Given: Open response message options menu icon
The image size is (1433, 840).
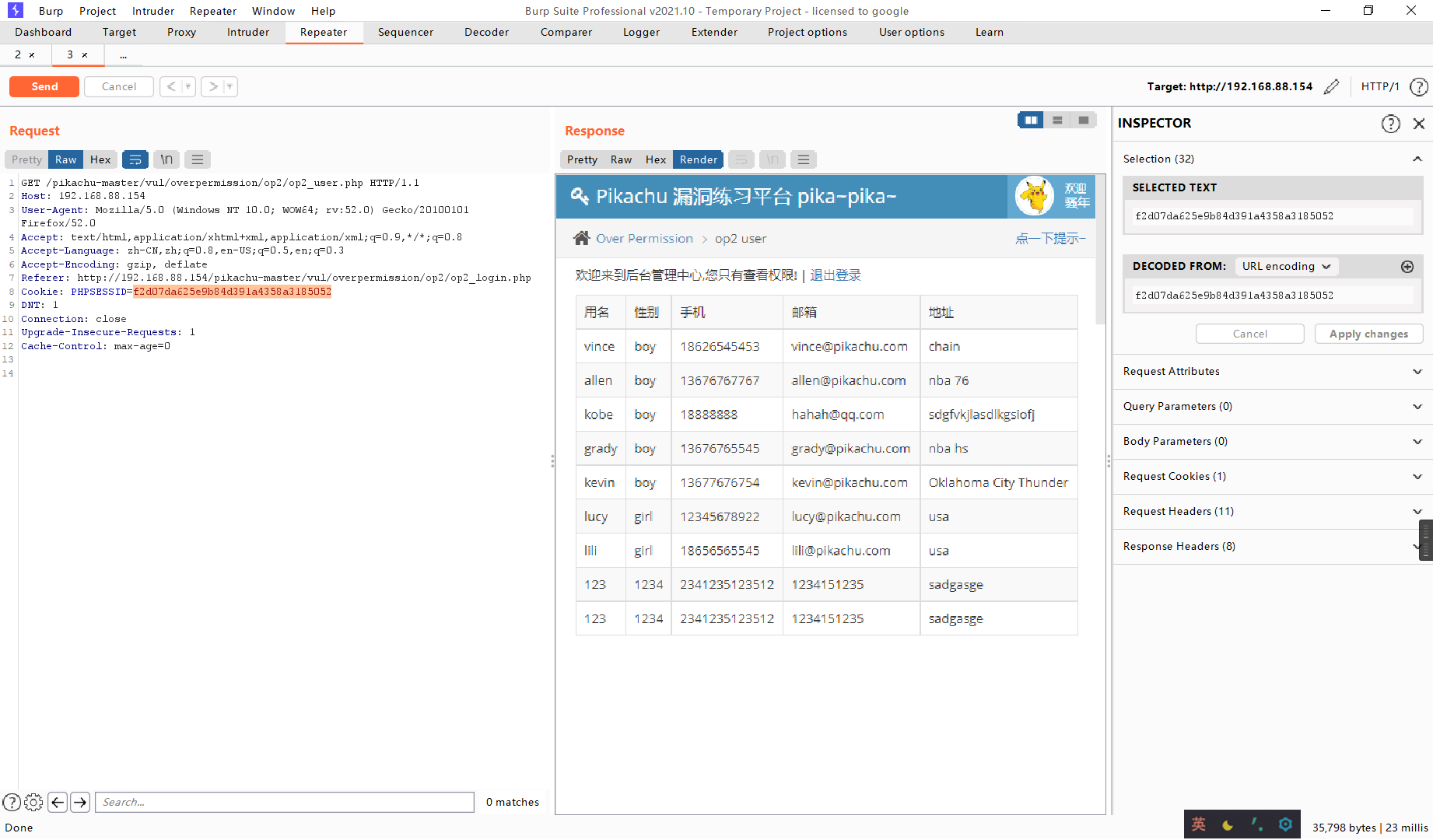Looking at the screenshot, I should point(804,159).
